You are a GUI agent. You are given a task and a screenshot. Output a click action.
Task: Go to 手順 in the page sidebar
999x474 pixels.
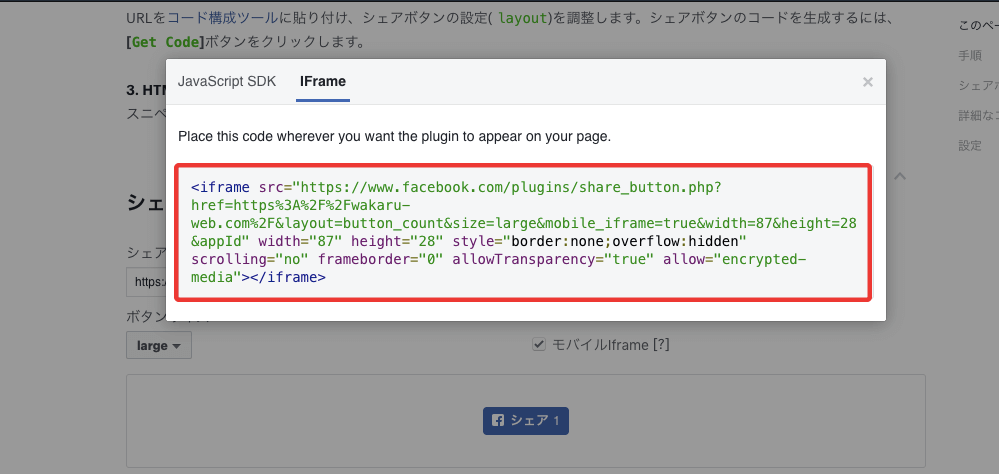coord(970,55)
